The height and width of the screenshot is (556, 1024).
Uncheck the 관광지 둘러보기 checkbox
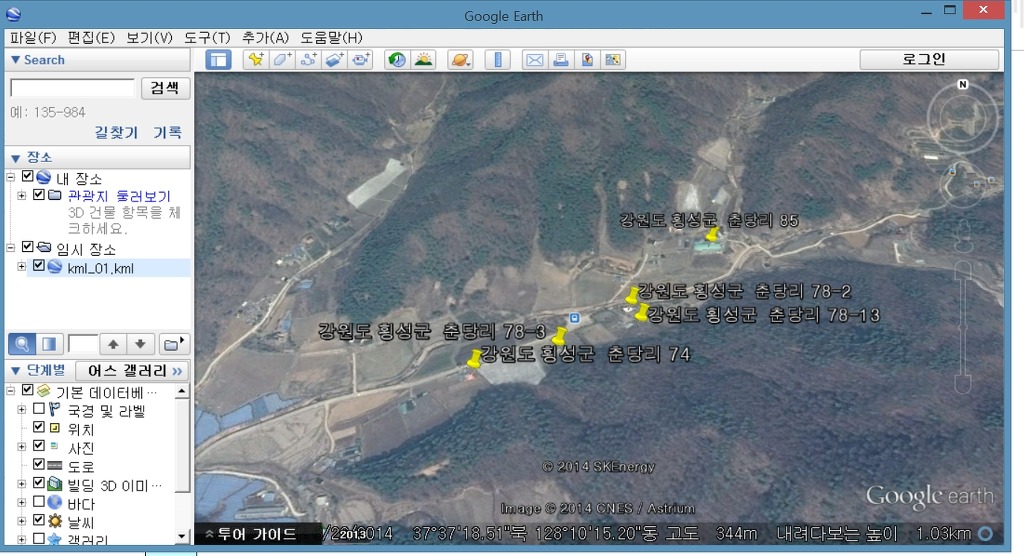[x=39, y=195]
